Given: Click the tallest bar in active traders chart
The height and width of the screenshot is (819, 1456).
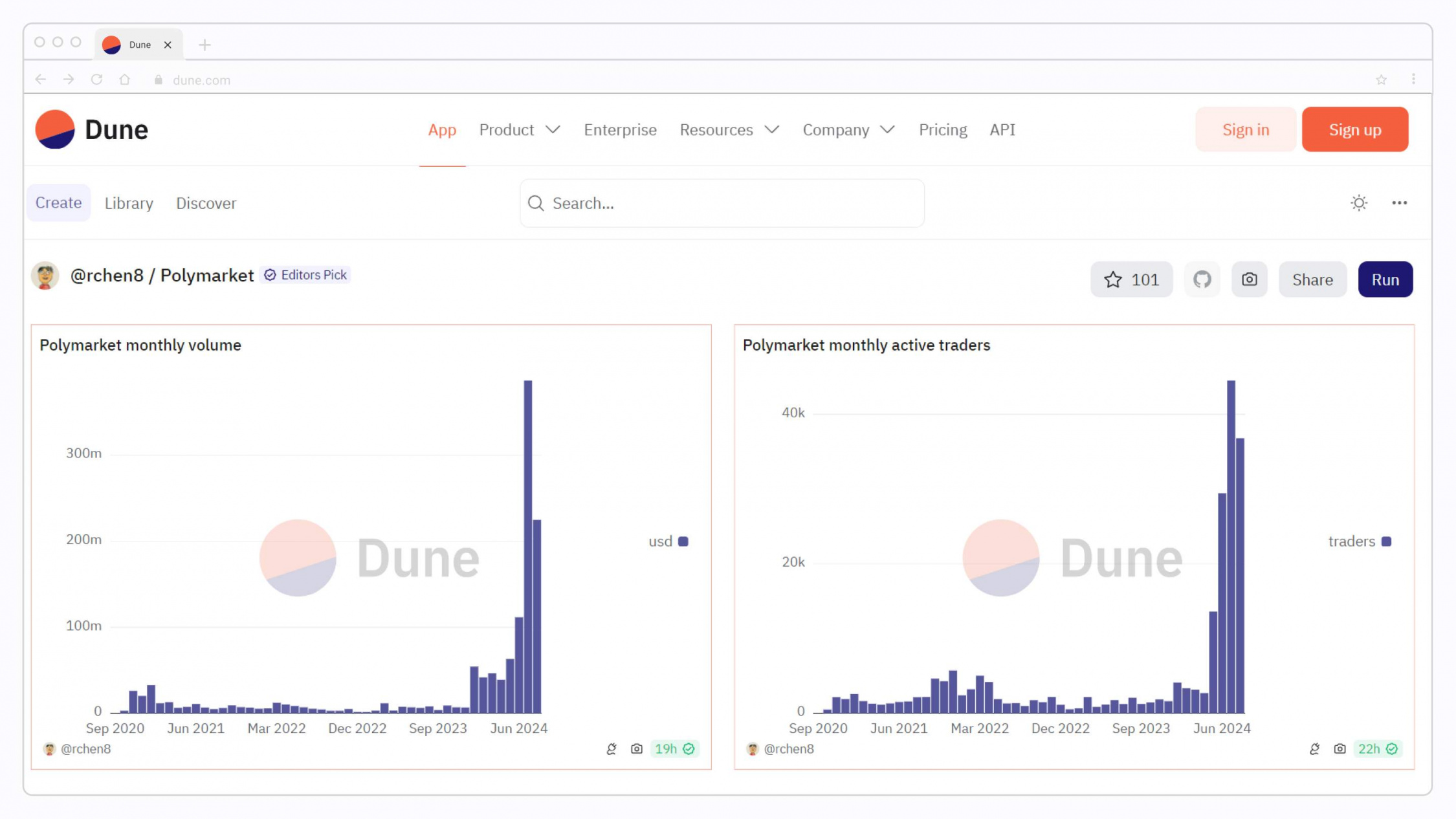Looking at the screenshot, I should [1231, 547].
